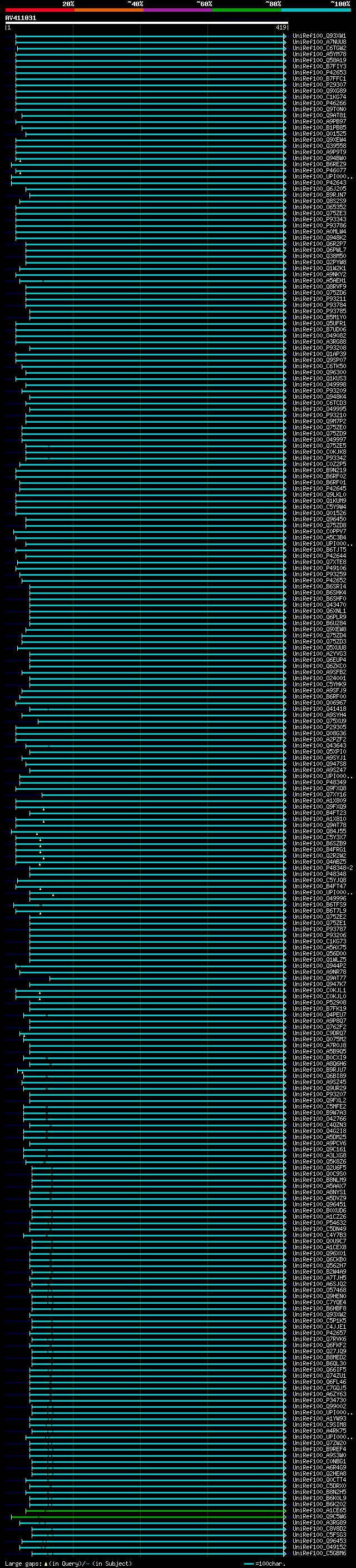The width and height of the screenshot is (356, 1568).
Task: Open hit UniRef100_C6TGW2
Action: tap(319, 48)
